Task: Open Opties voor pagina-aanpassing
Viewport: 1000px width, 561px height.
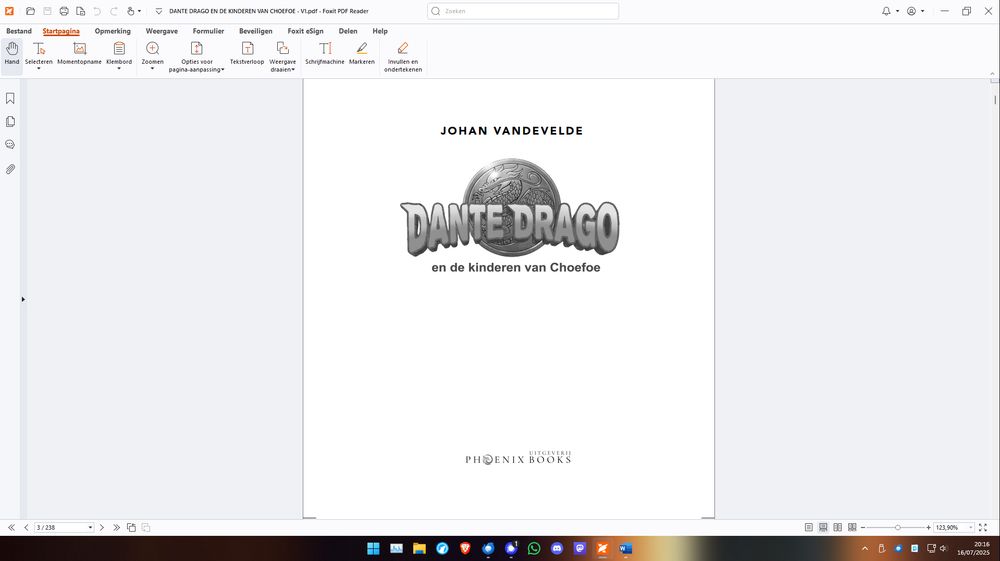Action: (x=196, y=57)
